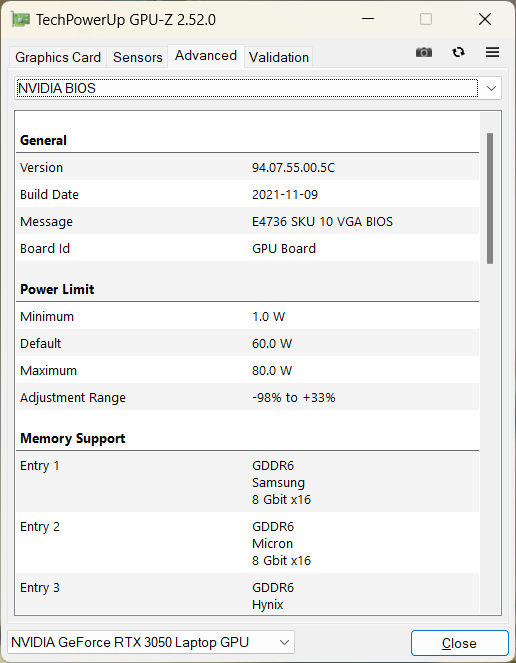Select the Minimum power value 1.0 W

point(269,317)
